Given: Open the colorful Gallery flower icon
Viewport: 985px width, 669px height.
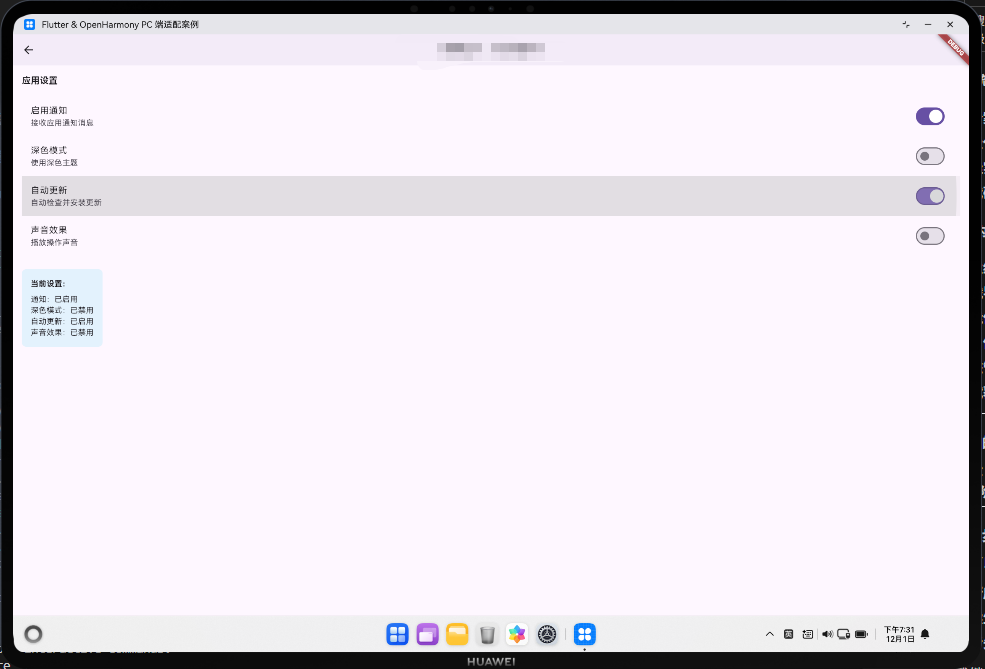Looking at the screenshot, I should [517, 634].
